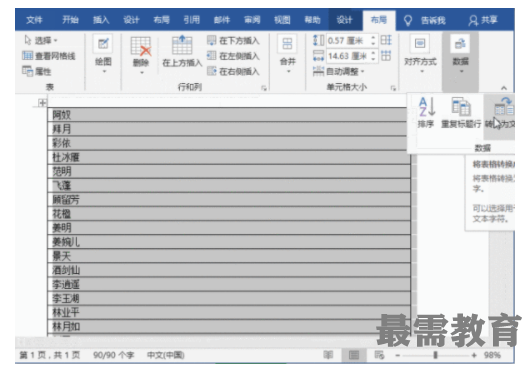Click the column width field 14.63 厘米
This screenshot has height=370, width=528.
(x=348, y=56)
